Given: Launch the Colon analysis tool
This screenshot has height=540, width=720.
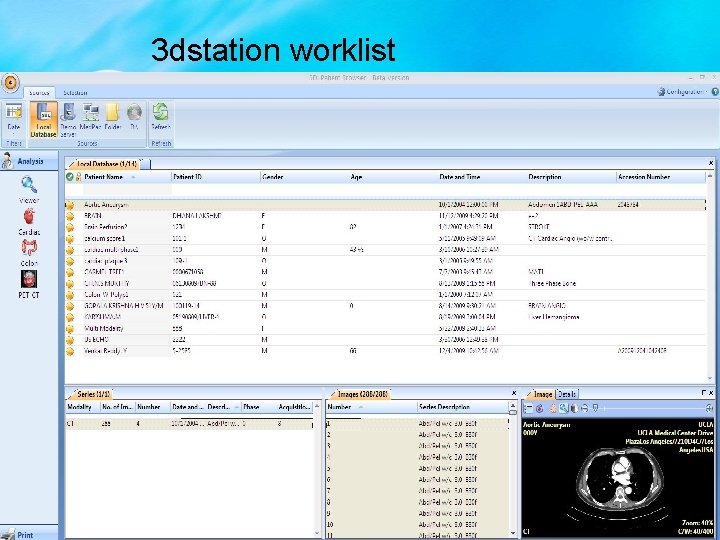Looking at the screenshot, I should click(29, 253).
